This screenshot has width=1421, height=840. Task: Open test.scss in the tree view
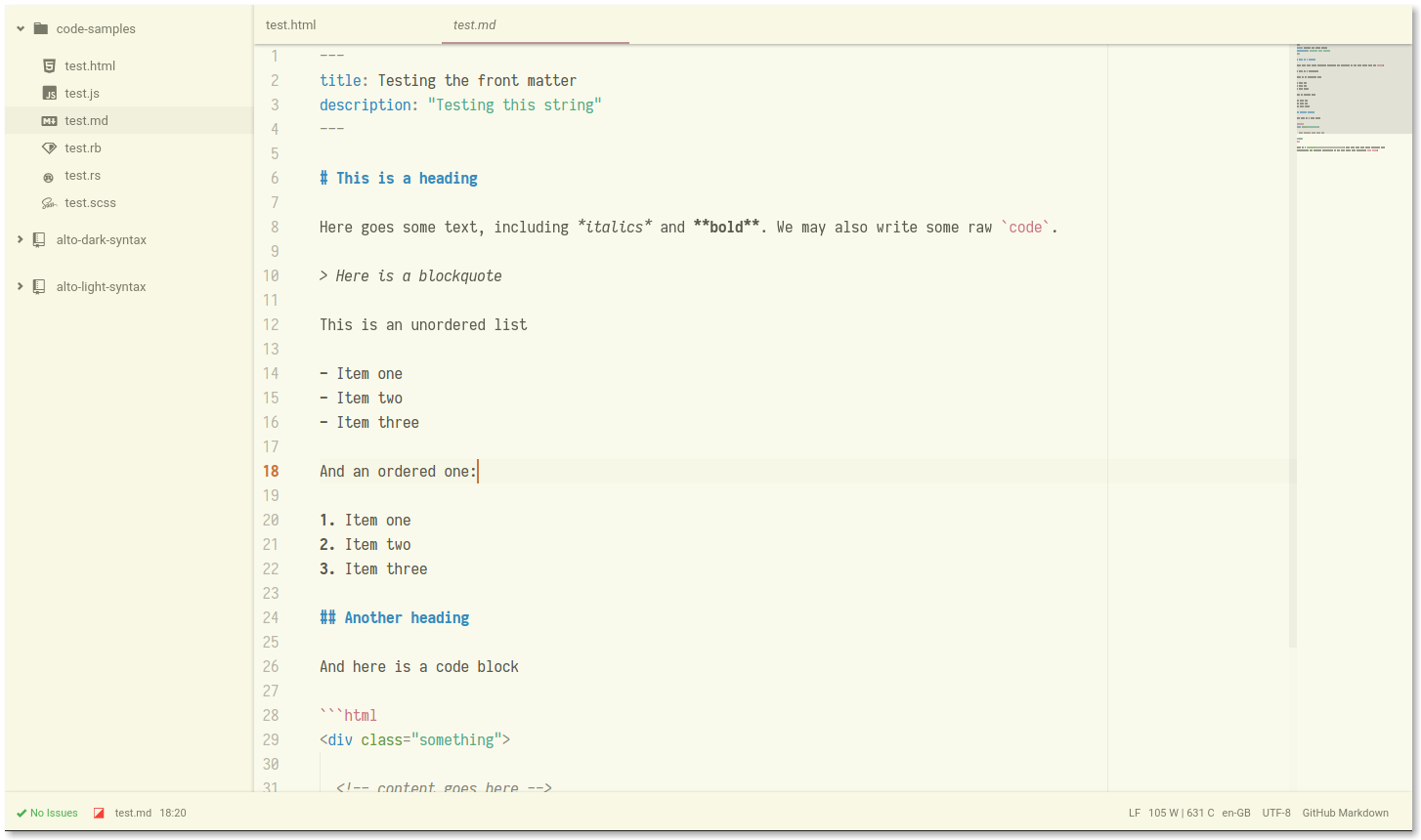tap(90, 202)
